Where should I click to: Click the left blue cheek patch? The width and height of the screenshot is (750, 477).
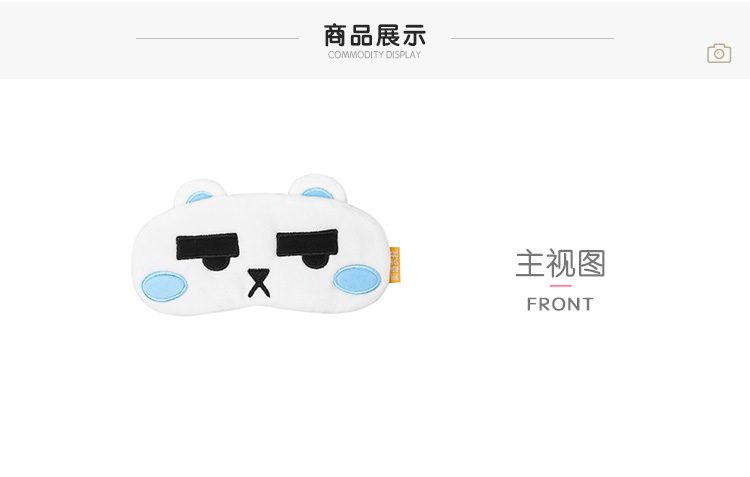164,286
